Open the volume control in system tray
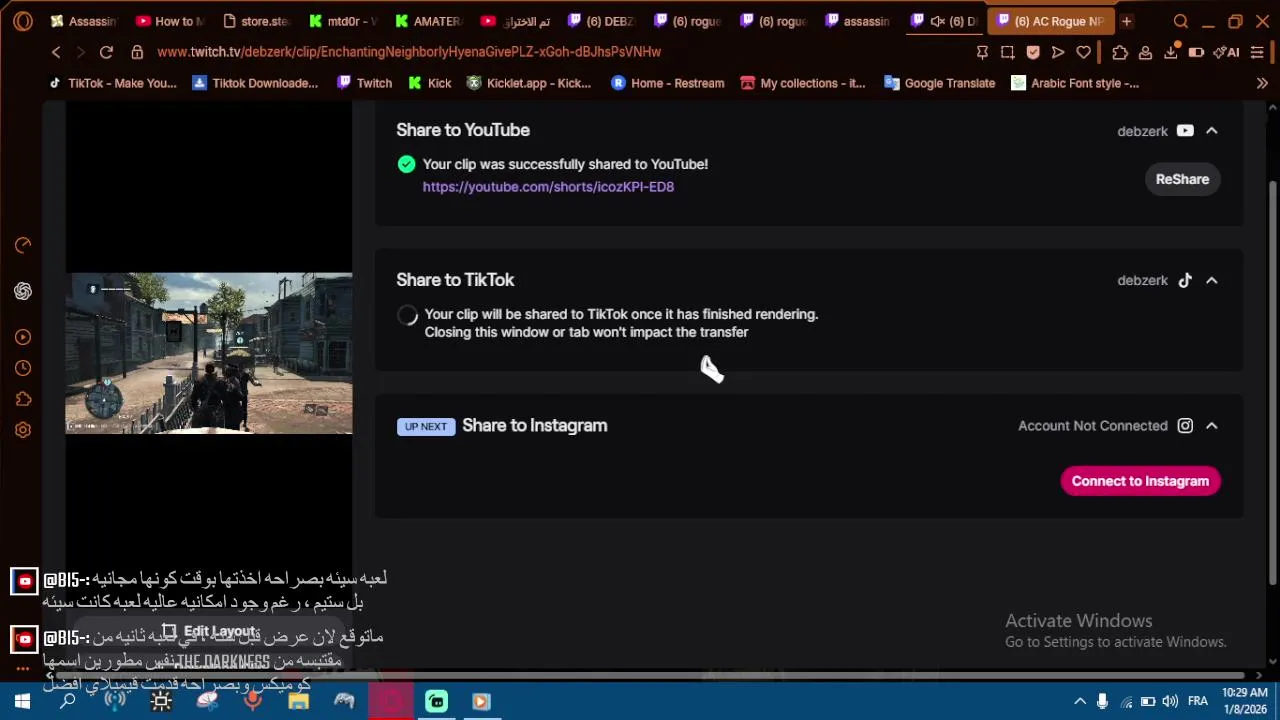 click(x=1170, y=702)
